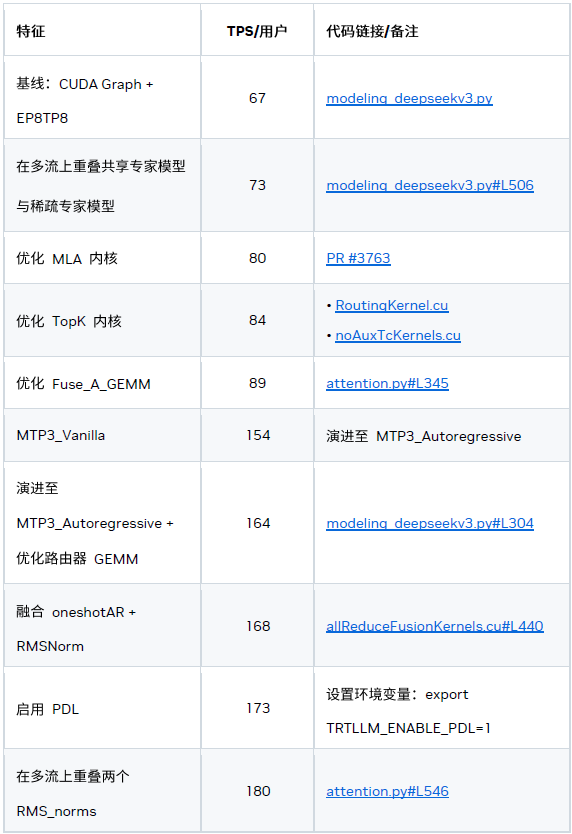The height and width of the screenshot is (834, 572).
Task: Click the 基线: CUDA Graph + EP8TP8 cell
Action: click(x=102, y=99)
